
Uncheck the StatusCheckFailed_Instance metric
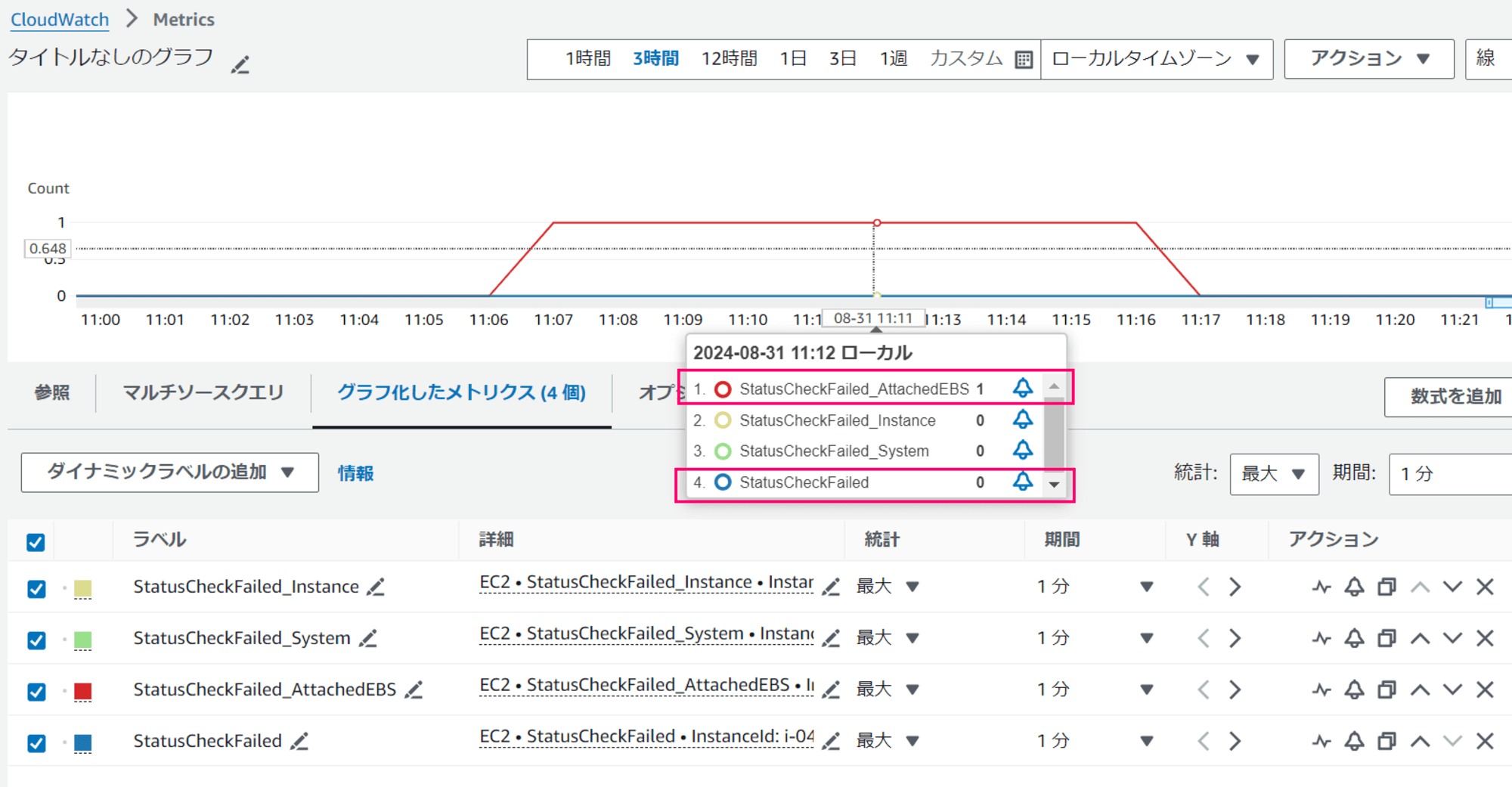point(36,588)
